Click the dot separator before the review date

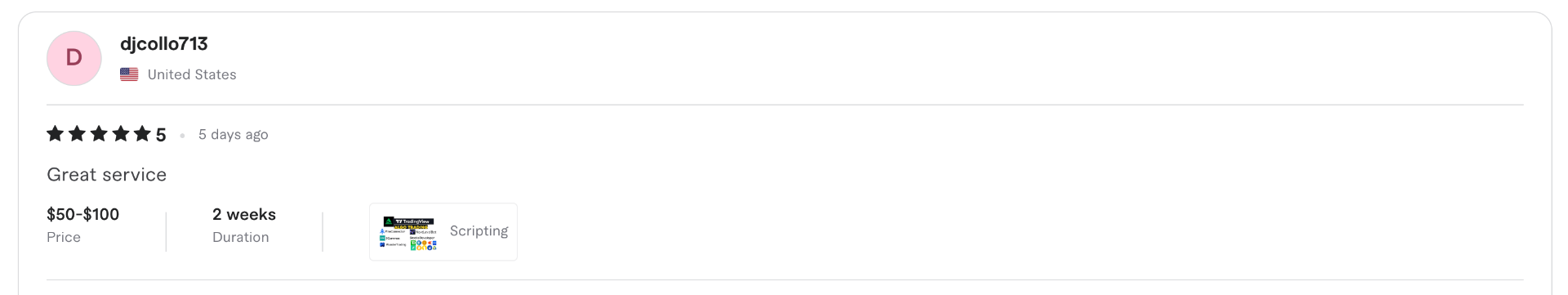pos(182,135)
